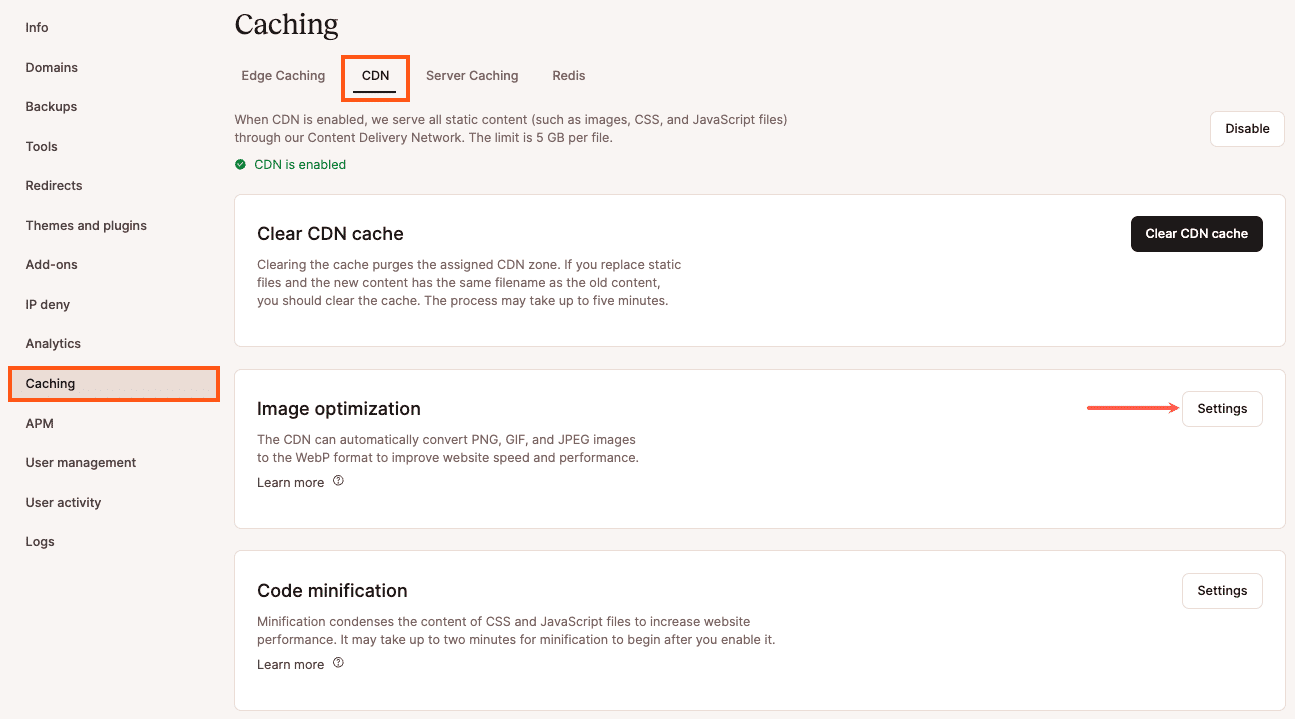Select Caching in the sidebar
Viewport: 1295px width, 719px height.
(x=114, y=384)
